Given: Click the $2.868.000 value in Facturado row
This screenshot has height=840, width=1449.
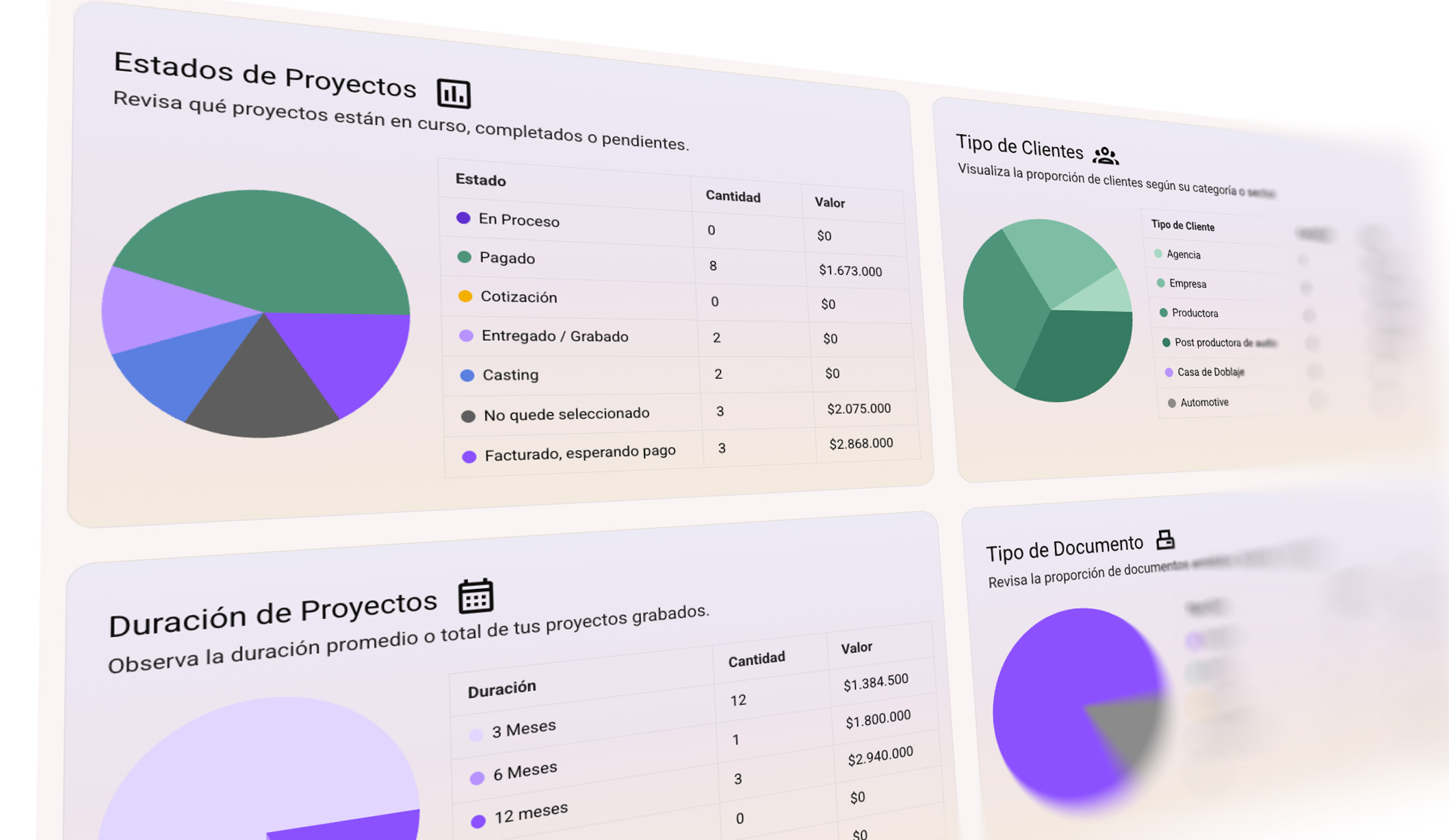Looking at the screenshot, I should 861,443.
